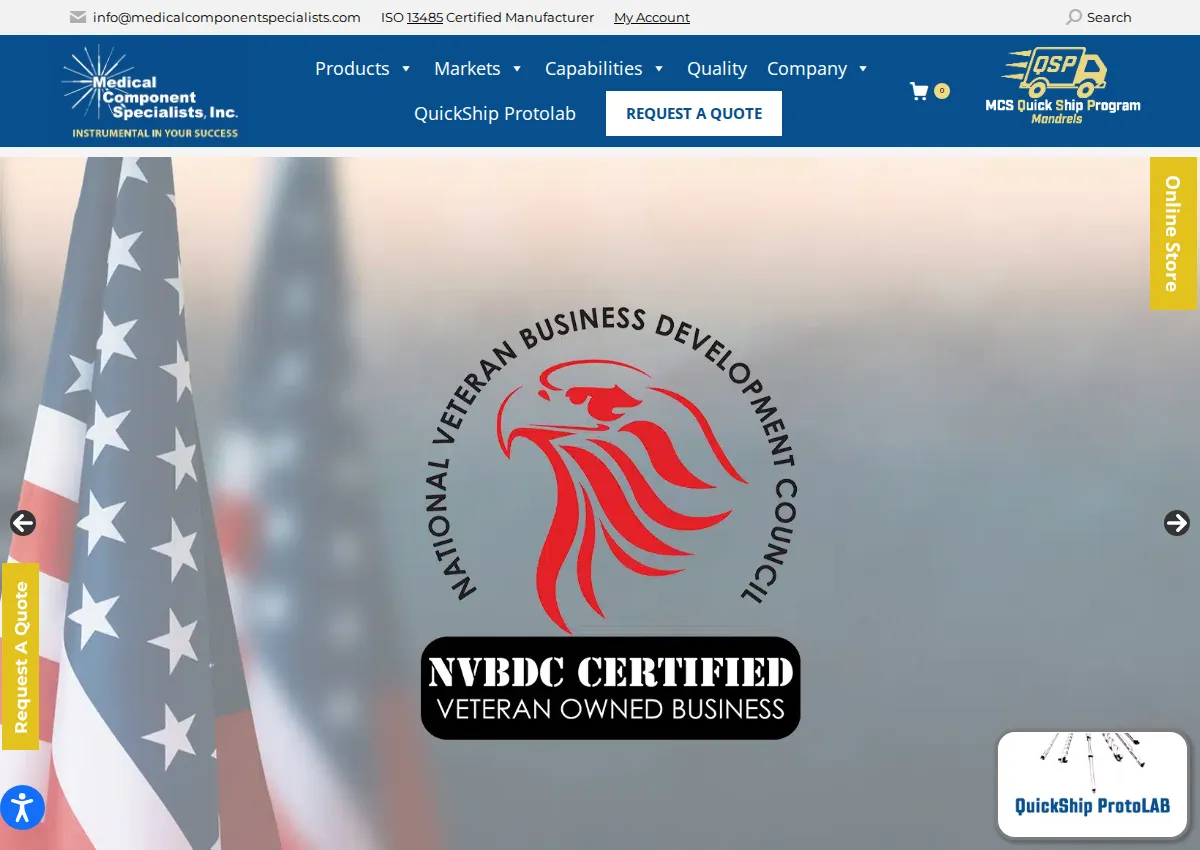1200x850 pixels.
Task: Open the Capabilities menu
Action: click(x=594, y=69)
